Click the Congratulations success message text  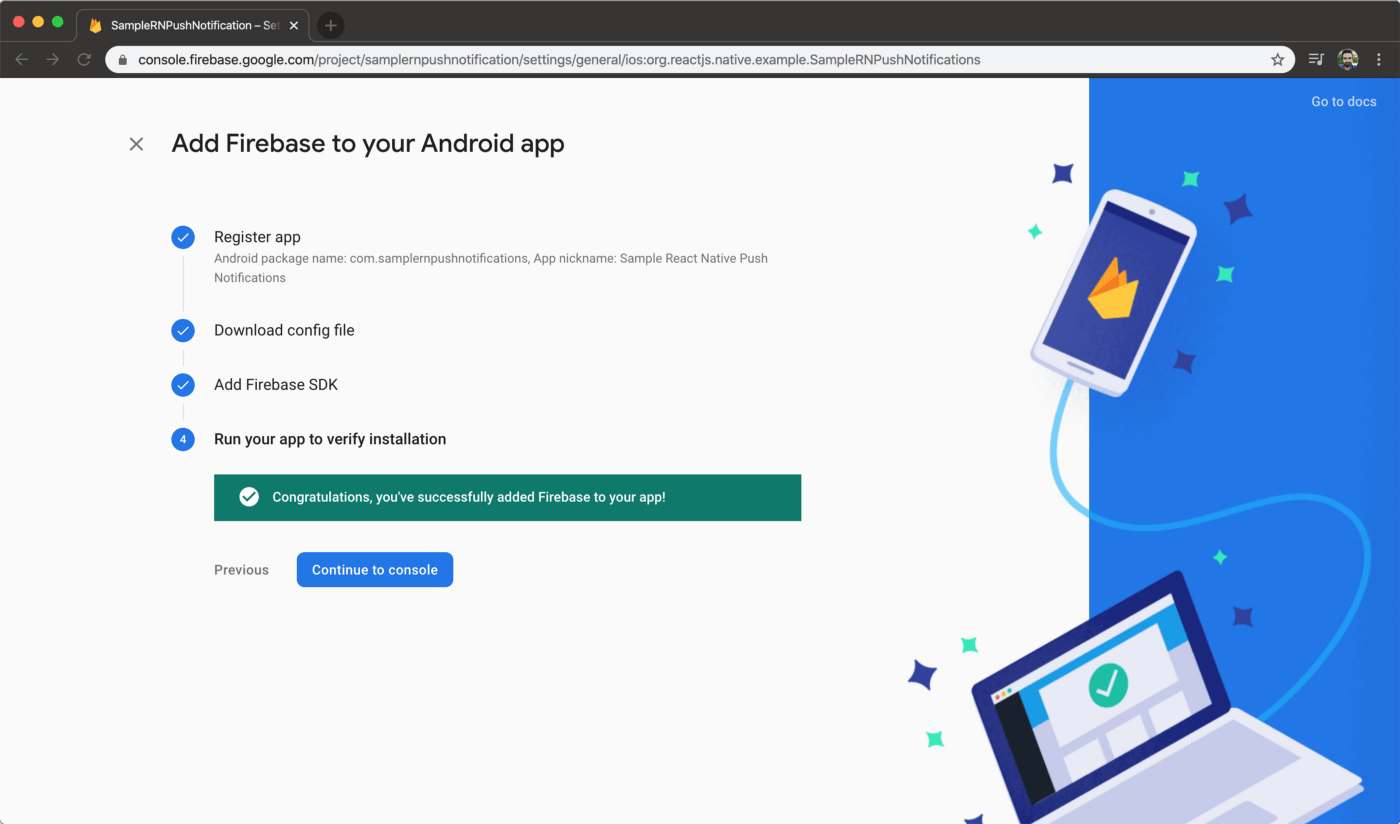pos(469,497)
